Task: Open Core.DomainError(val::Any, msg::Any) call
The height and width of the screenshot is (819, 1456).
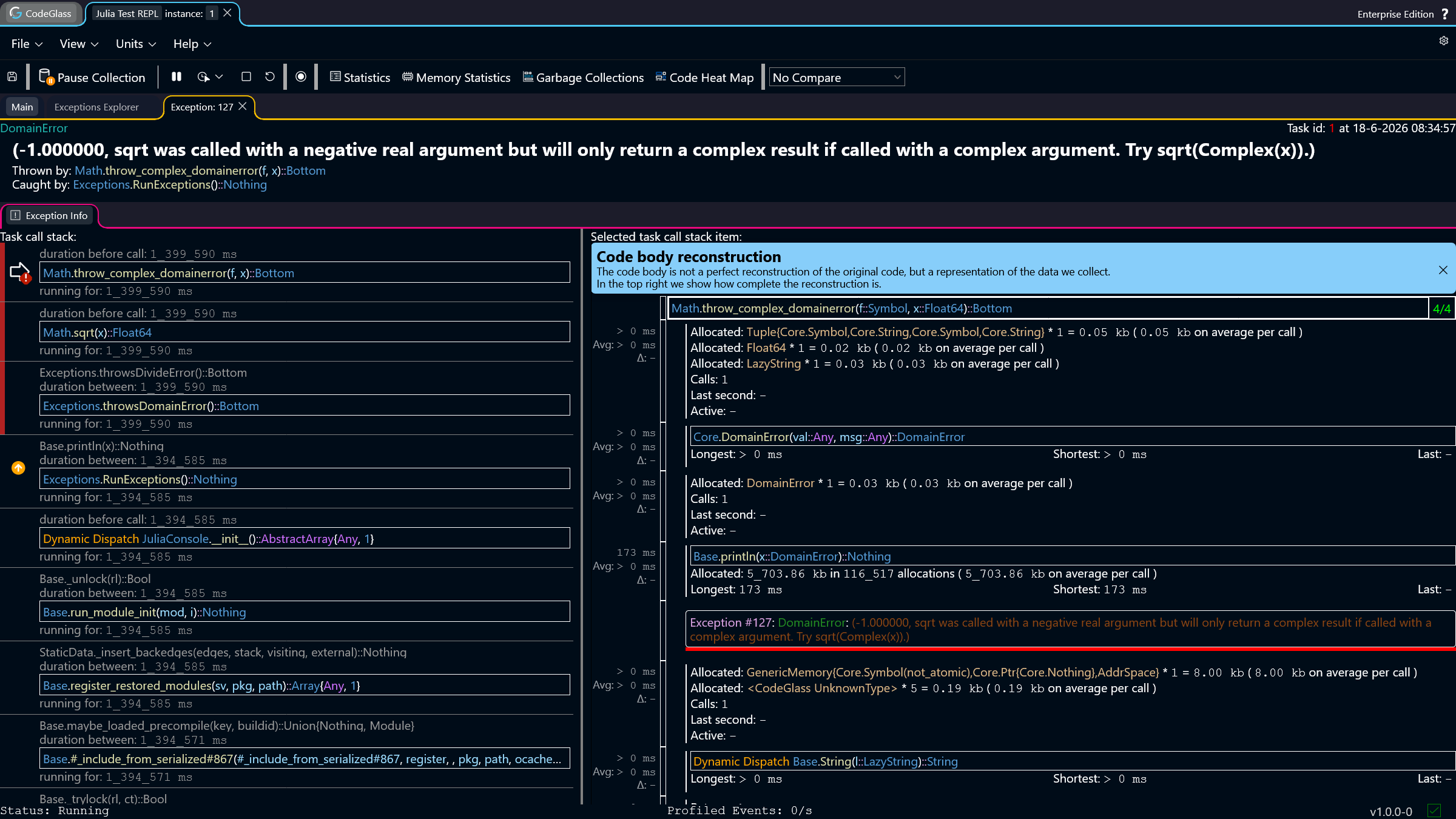Action: [1072, 437]
